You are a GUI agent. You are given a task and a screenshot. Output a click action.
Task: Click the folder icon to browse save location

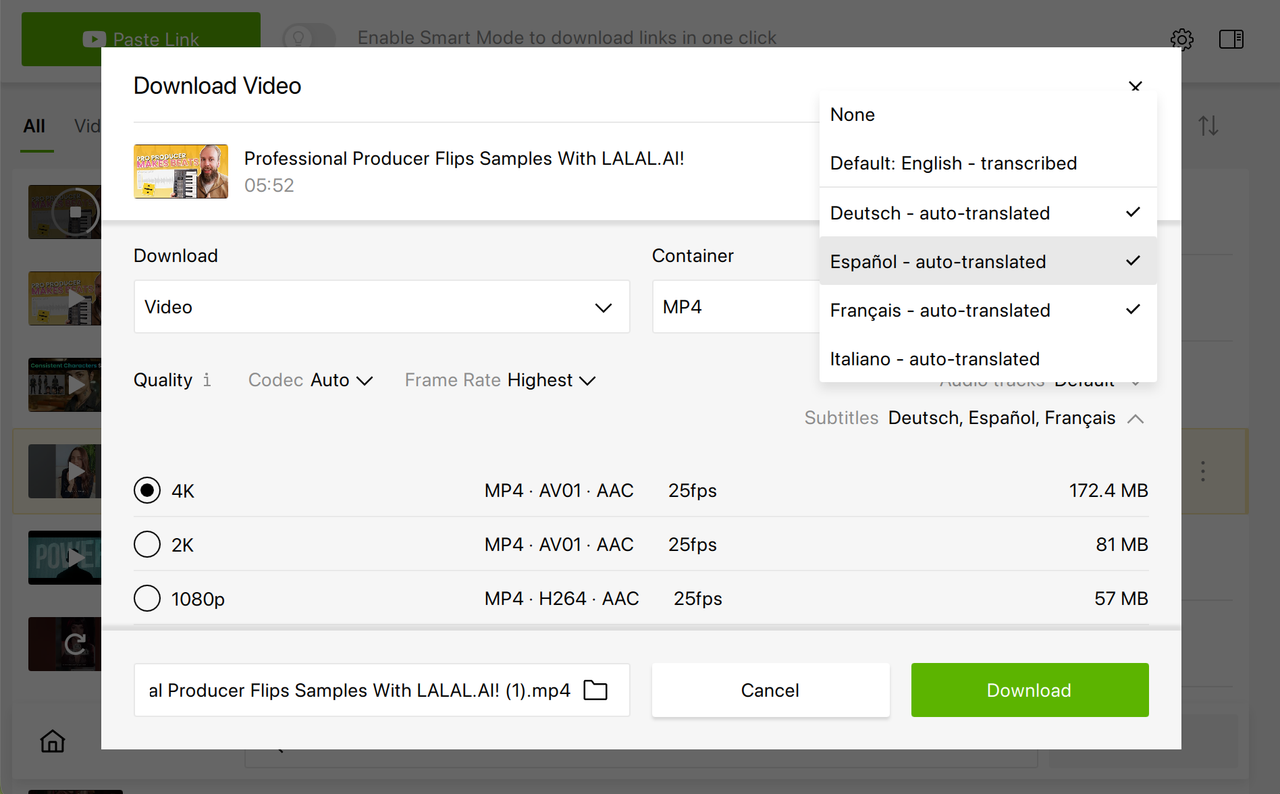[x=595, y=690]
